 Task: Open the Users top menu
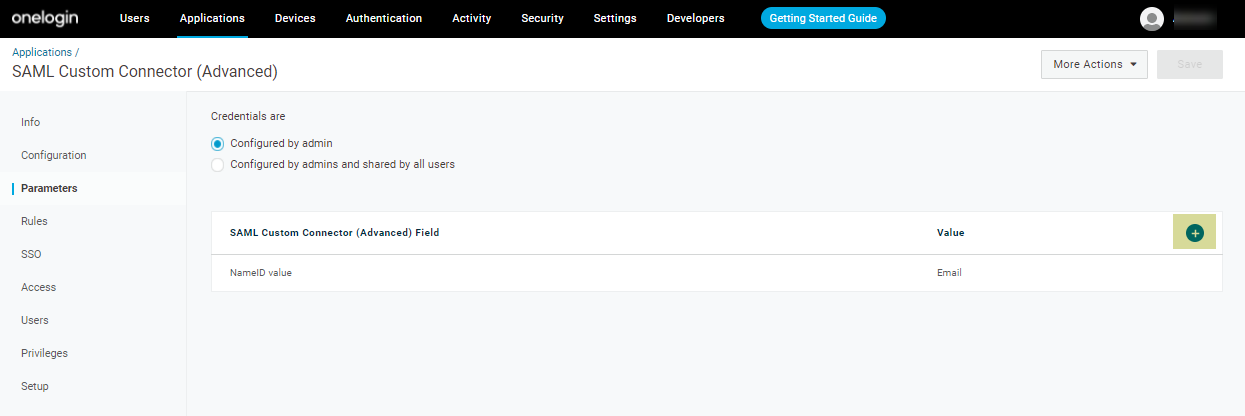click(x=134, y=18)
